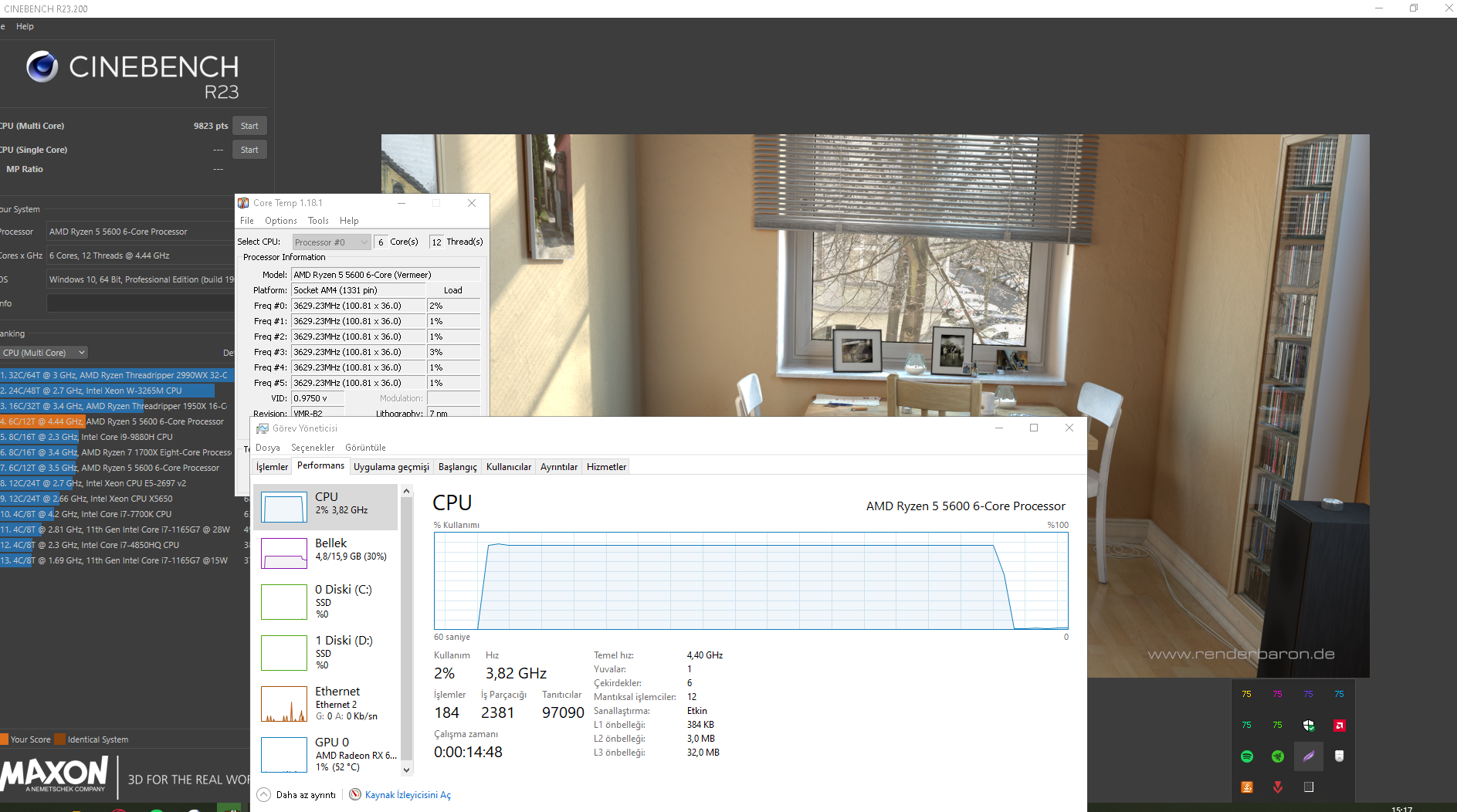Select ranking row Intel Xeon W-3265M CPU

click(116, 391)
